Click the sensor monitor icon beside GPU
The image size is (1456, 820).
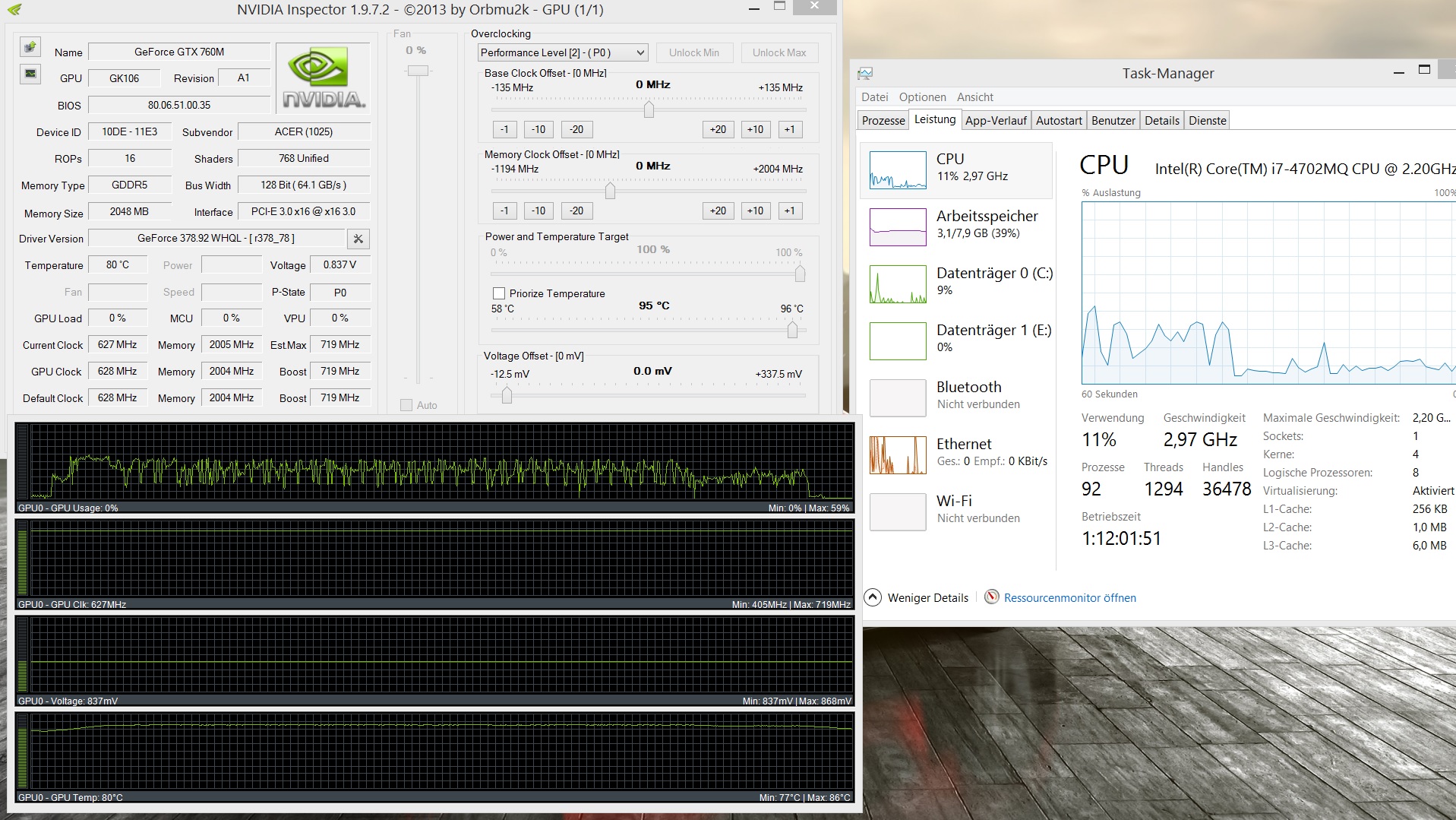30,74
